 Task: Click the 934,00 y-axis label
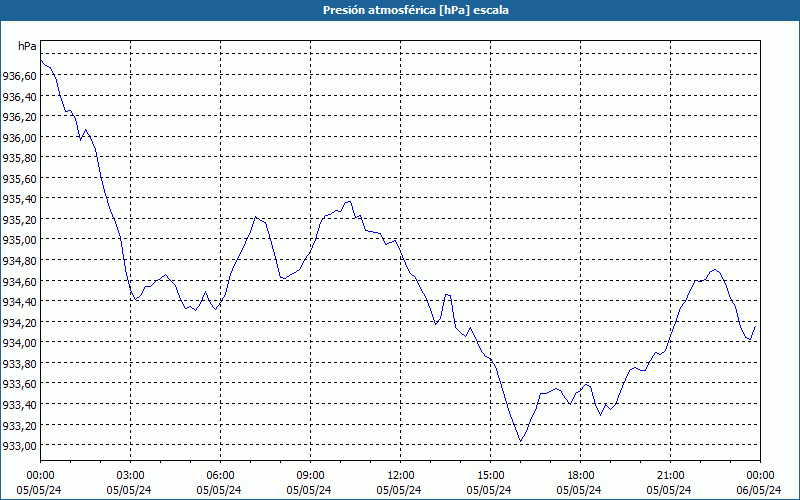point(19,342)
